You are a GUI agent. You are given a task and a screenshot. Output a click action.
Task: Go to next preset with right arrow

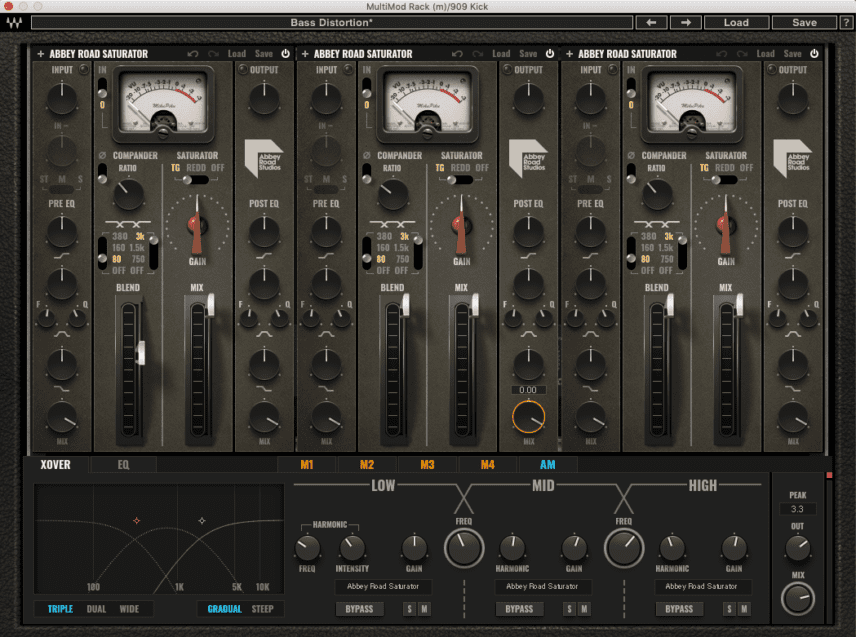[x=686, y=22]
